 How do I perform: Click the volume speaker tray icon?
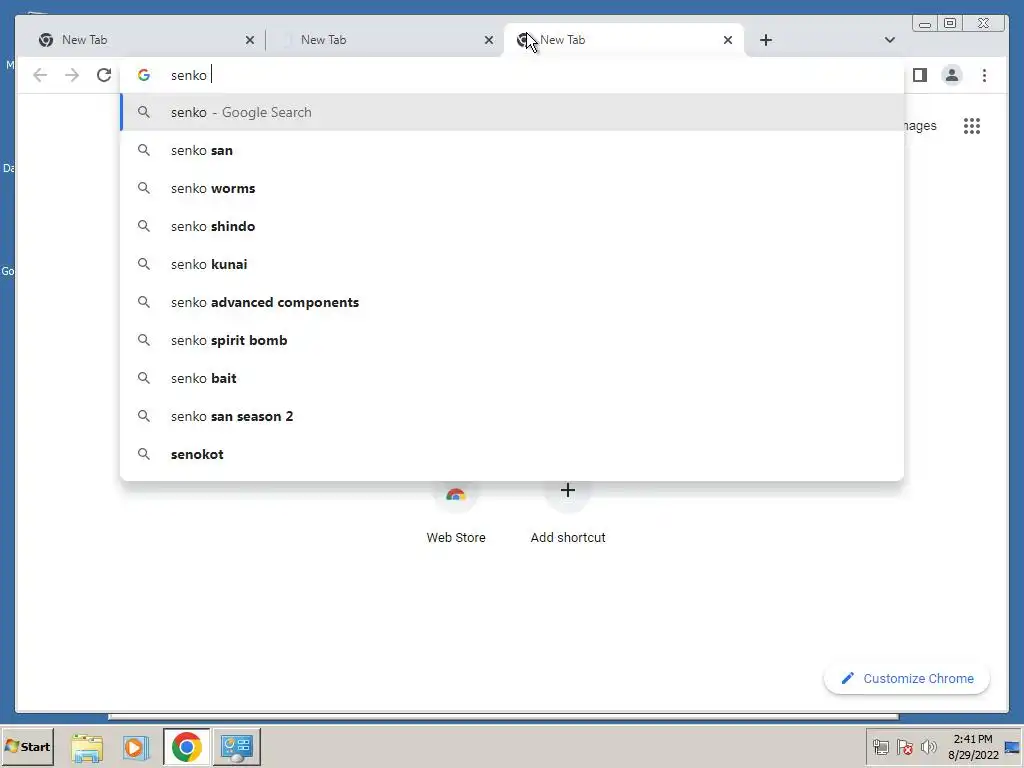coord(928,746)
